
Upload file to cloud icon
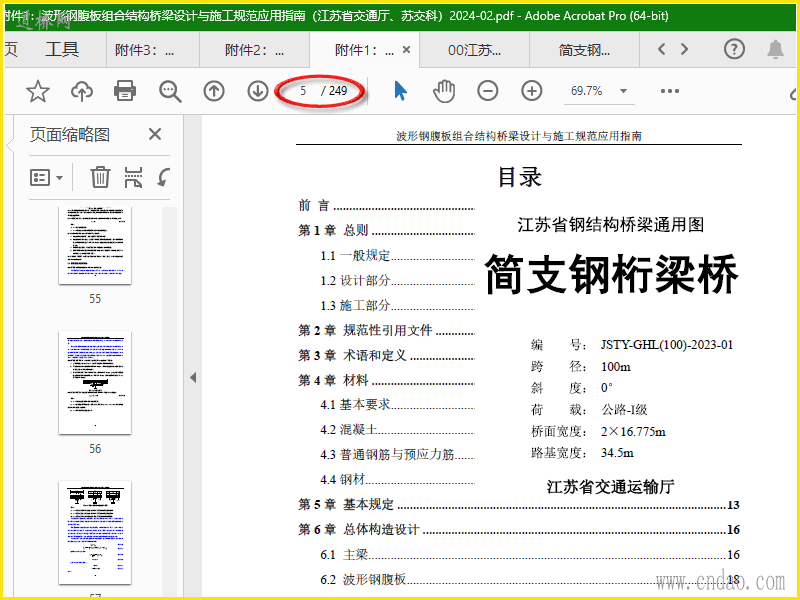click(x=82, y=91)
